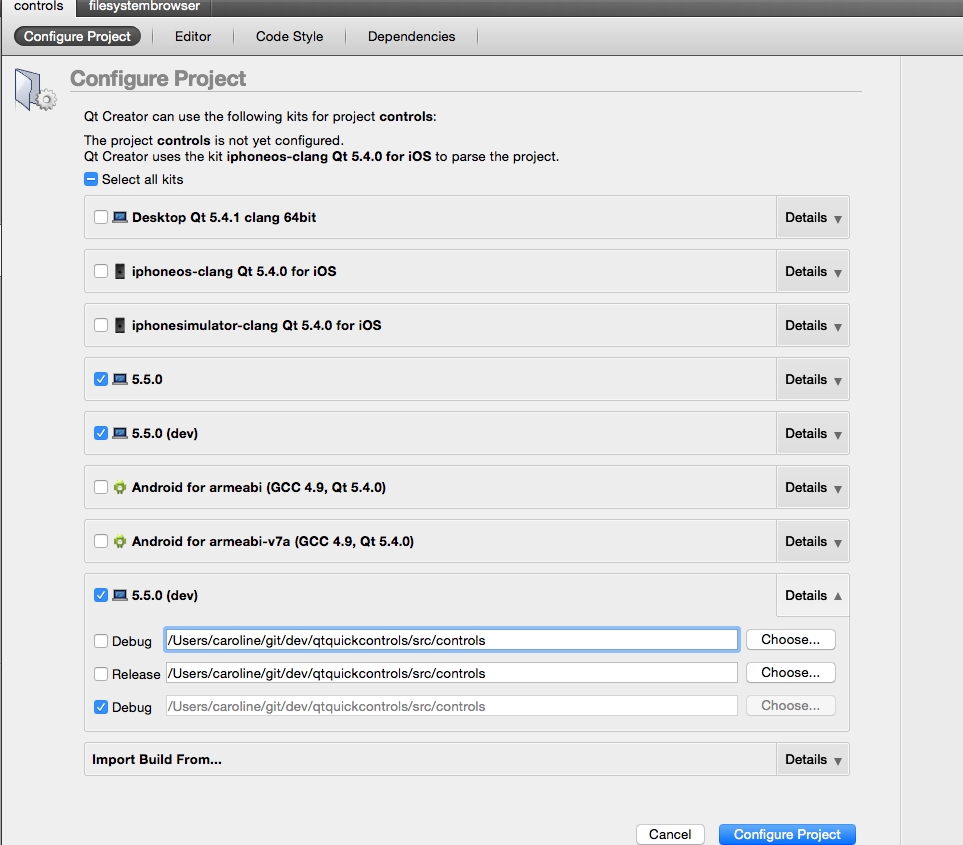The image size is (963, 845).
Task: Click the first Debug build directory path field
Action: click(x=451, y=640)
